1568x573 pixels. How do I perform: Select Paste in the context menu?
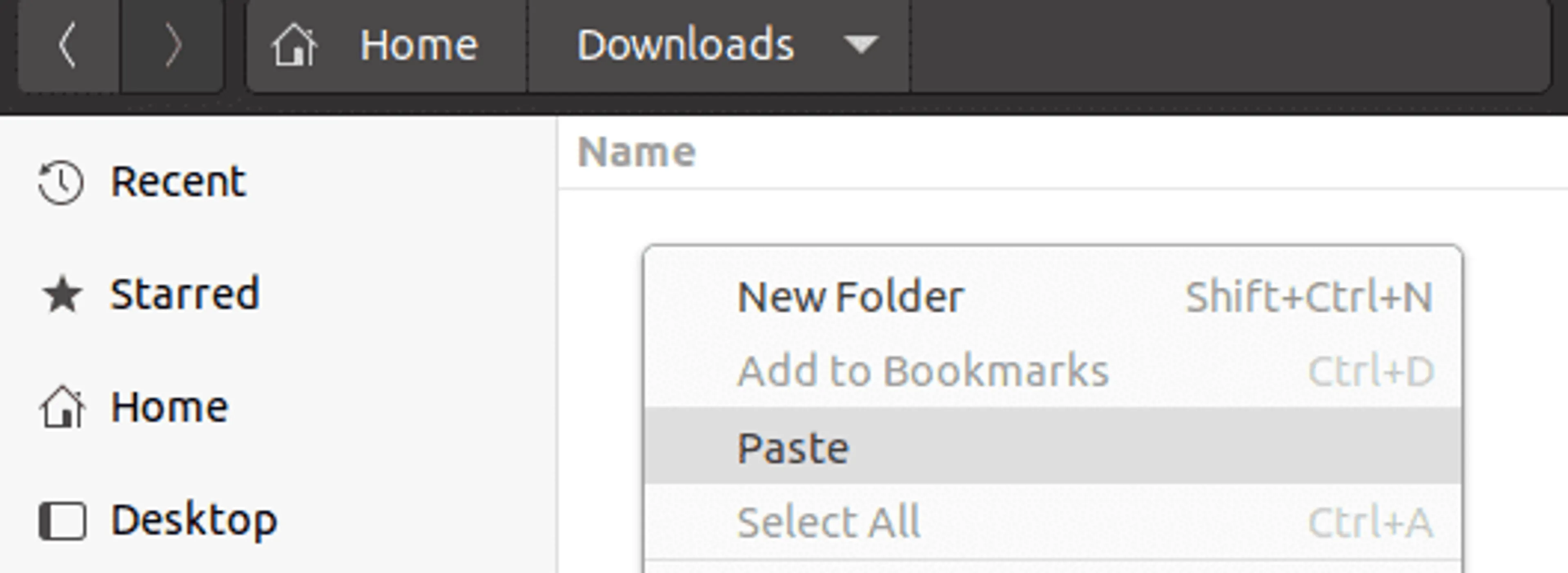(x=793, y=448)
